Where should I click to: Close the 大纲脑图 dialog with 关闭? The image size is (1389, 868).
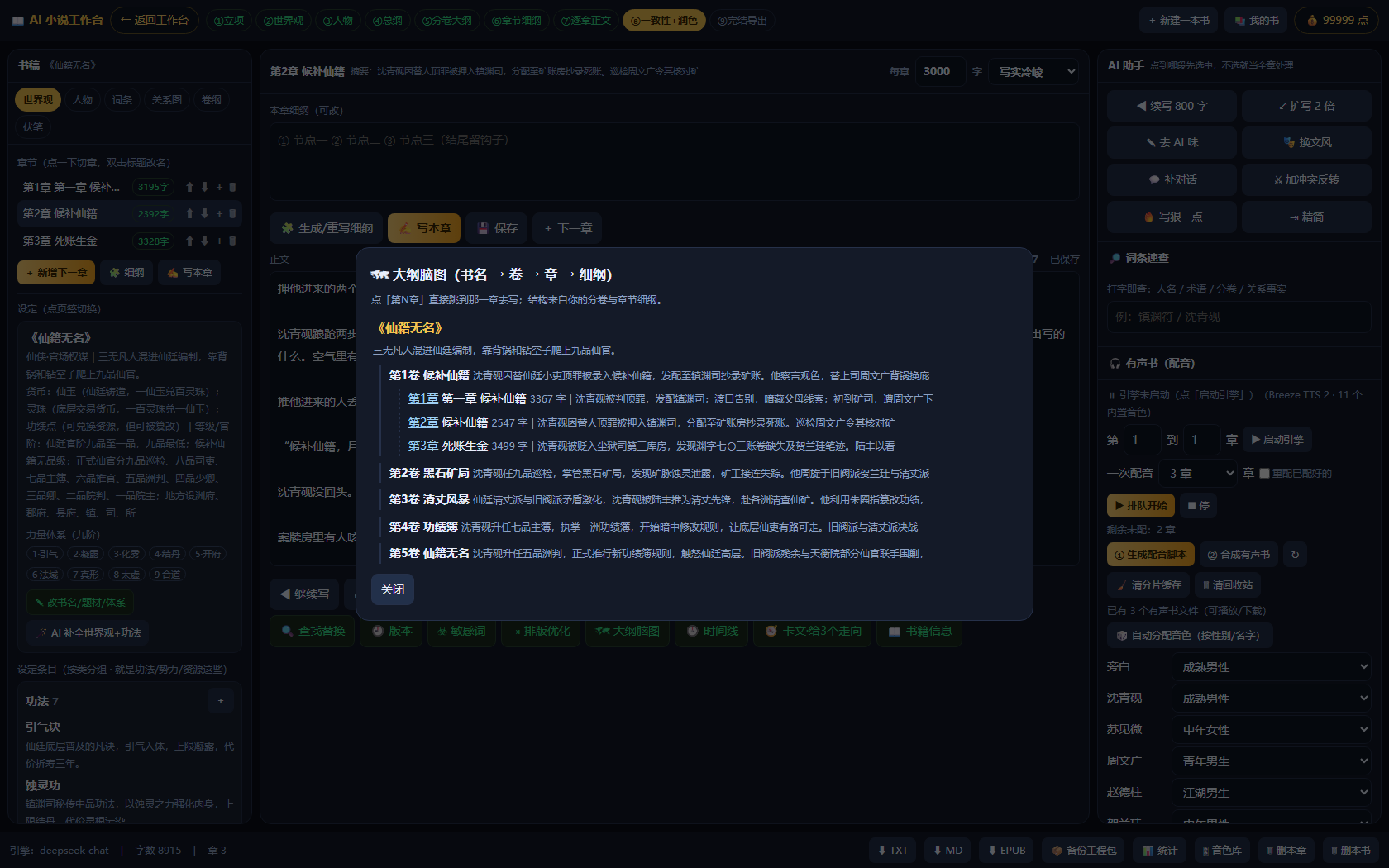(x=393, y=589)
